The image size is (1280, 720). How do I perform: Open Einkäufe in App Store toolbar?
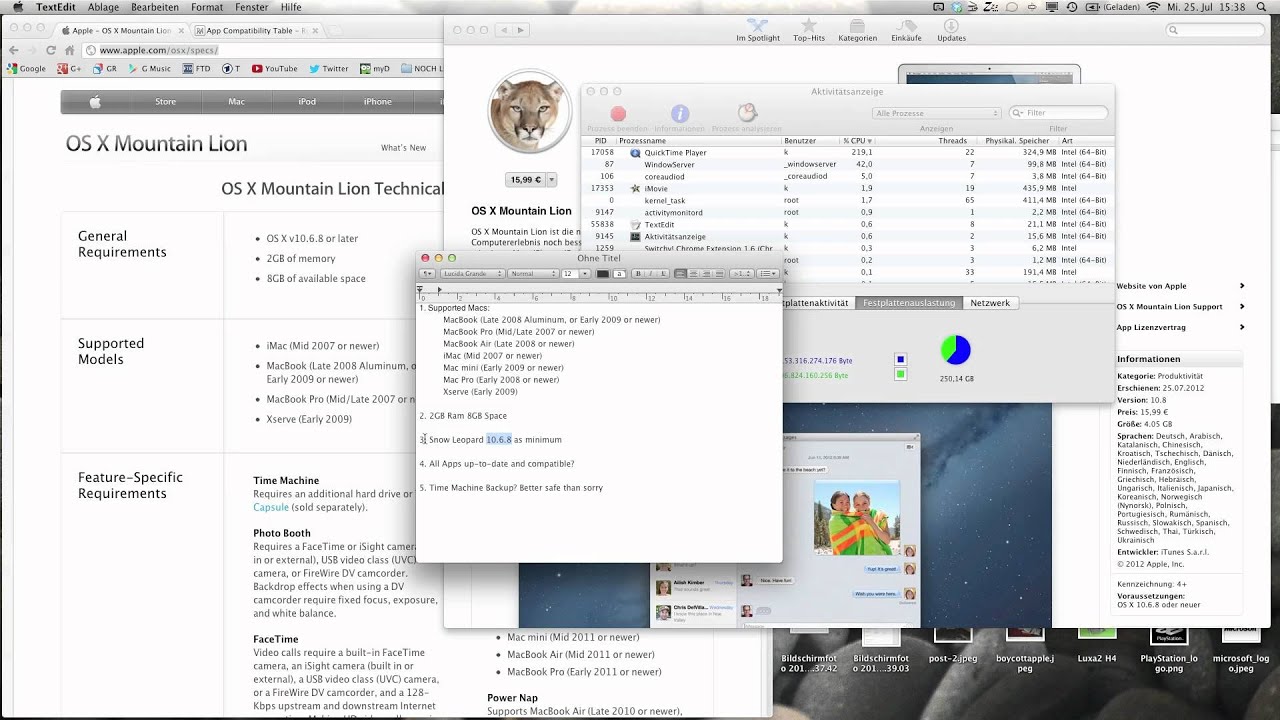[x=906, y=30]
